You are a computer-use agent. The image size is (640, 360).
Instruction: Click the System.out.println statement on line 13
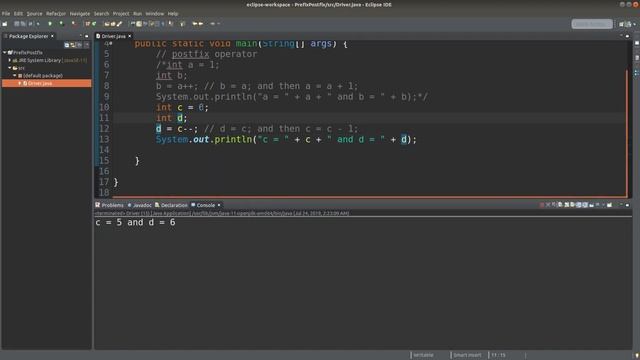[286, 139]
